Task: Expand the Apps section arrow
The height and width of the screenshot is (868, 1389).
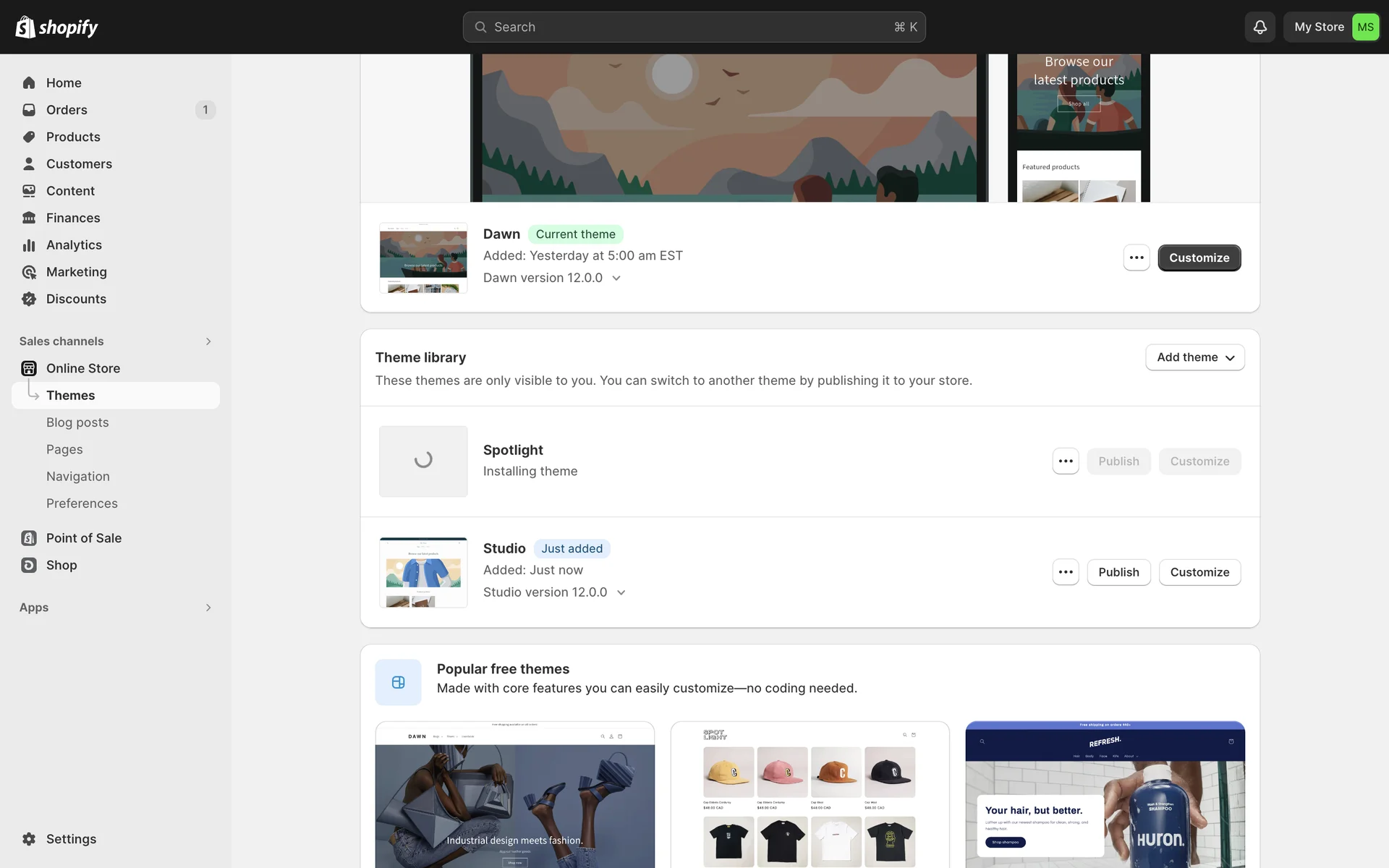Action: [208, 608]
